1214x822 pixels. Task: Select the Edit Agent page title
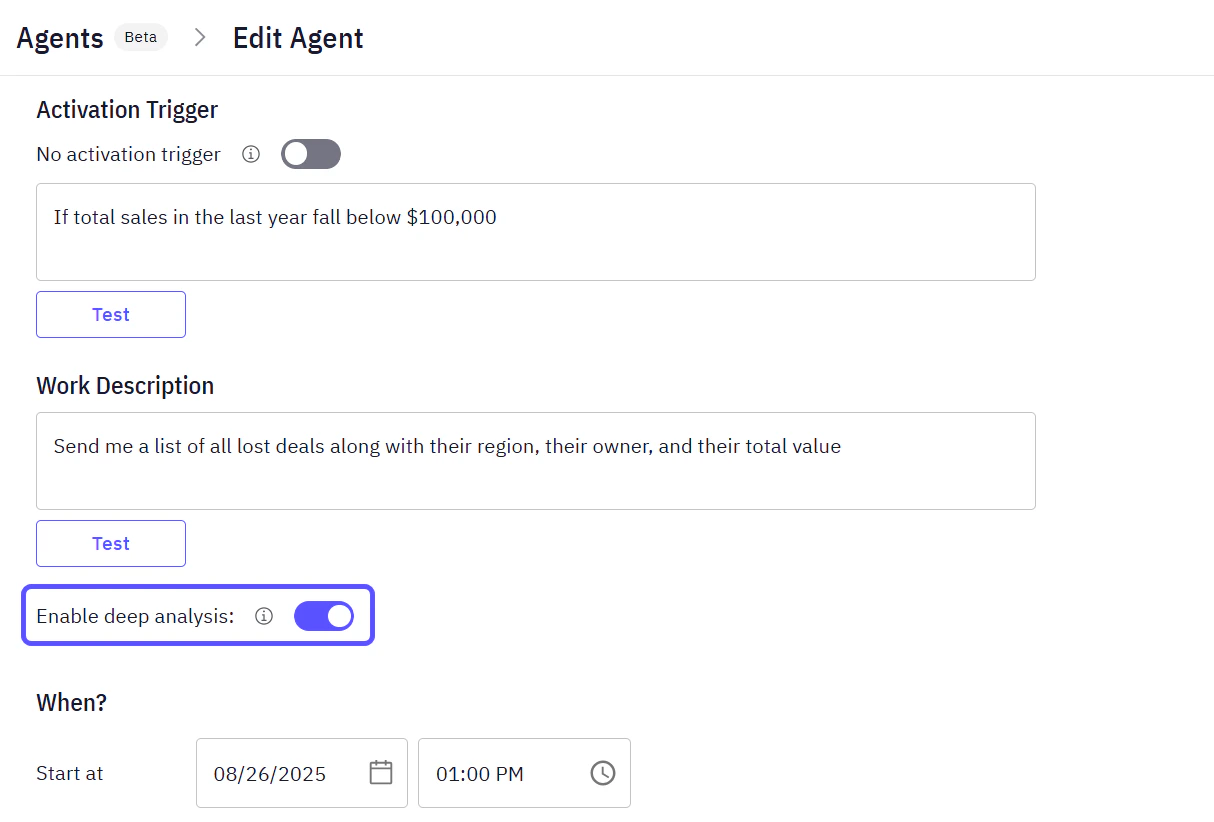(x=297, y=37)
